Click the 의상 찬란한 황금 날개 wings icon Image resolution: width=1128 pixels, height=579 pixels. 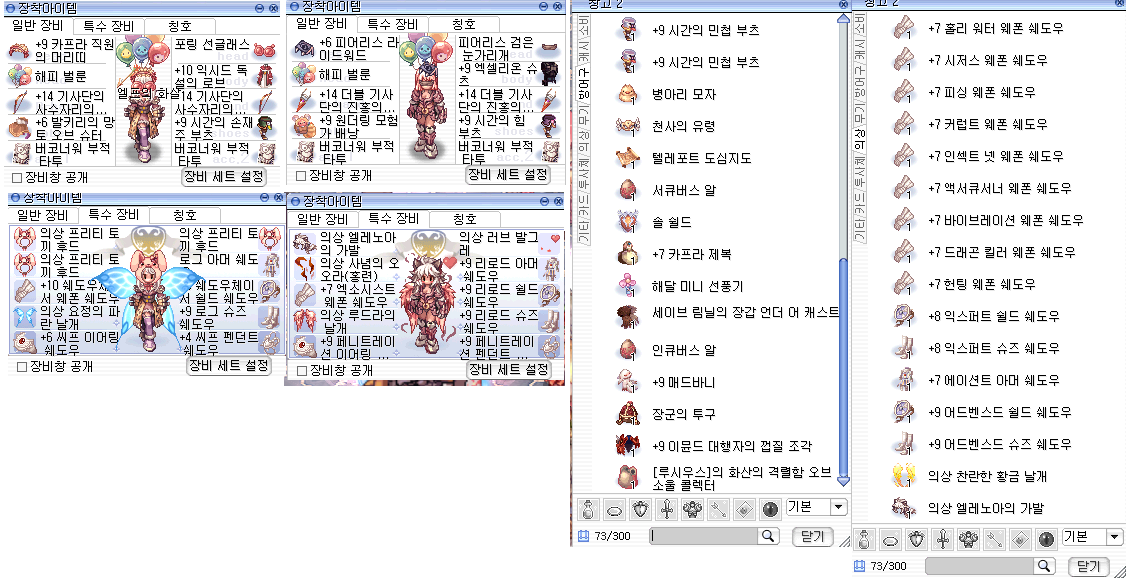[904, 475]
